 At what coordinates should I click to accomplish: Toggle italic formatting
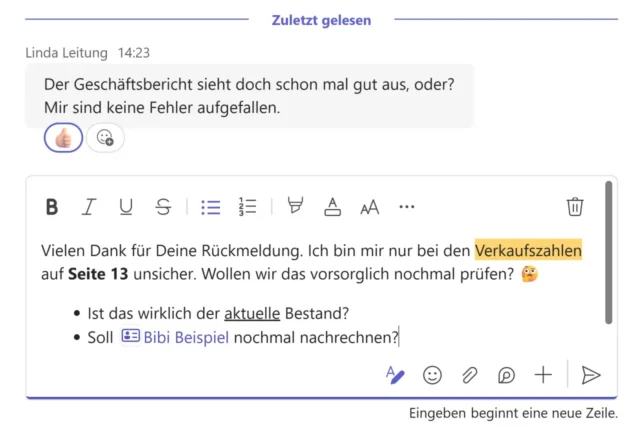click(89, 207)
